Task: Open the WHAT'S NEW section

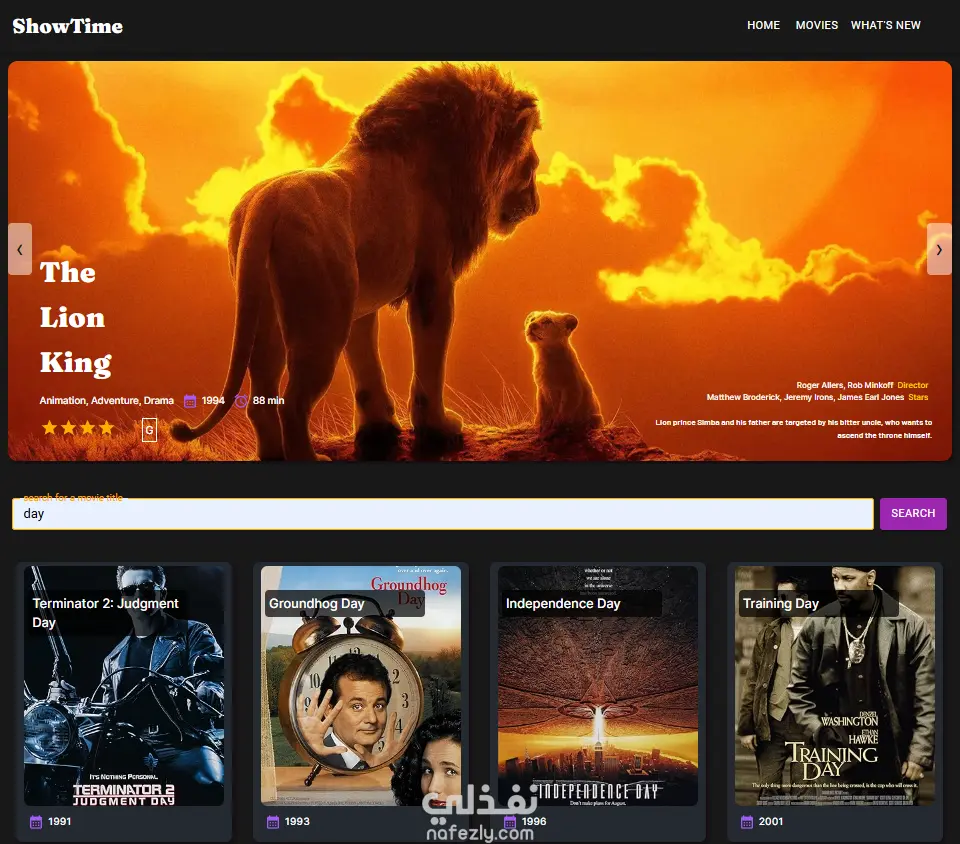Action: pos(885,25)
